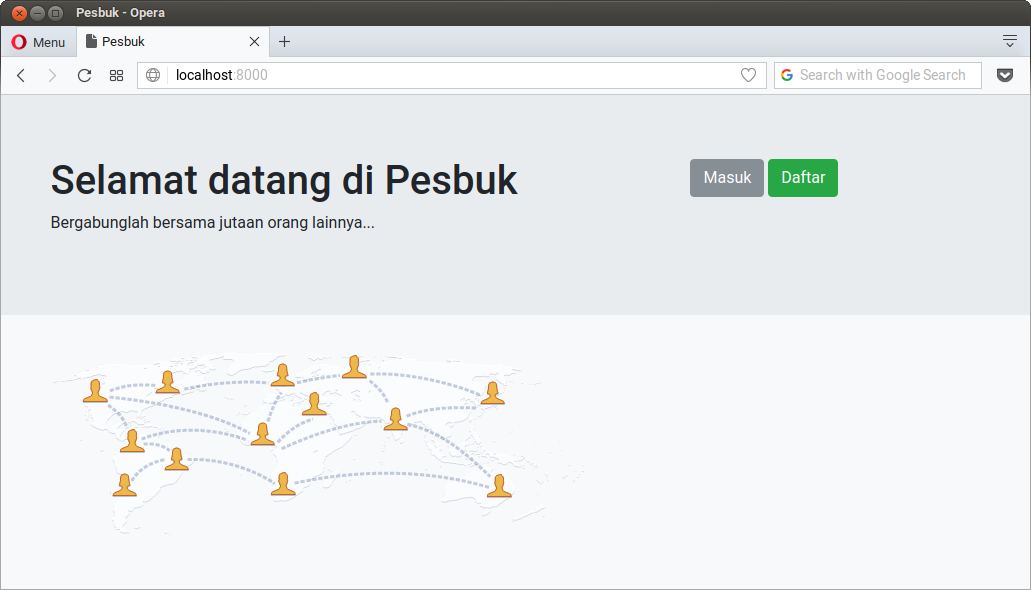
Task: Click the Selamat datang di Pesbuk heading
Action: [x=283, y=180]
